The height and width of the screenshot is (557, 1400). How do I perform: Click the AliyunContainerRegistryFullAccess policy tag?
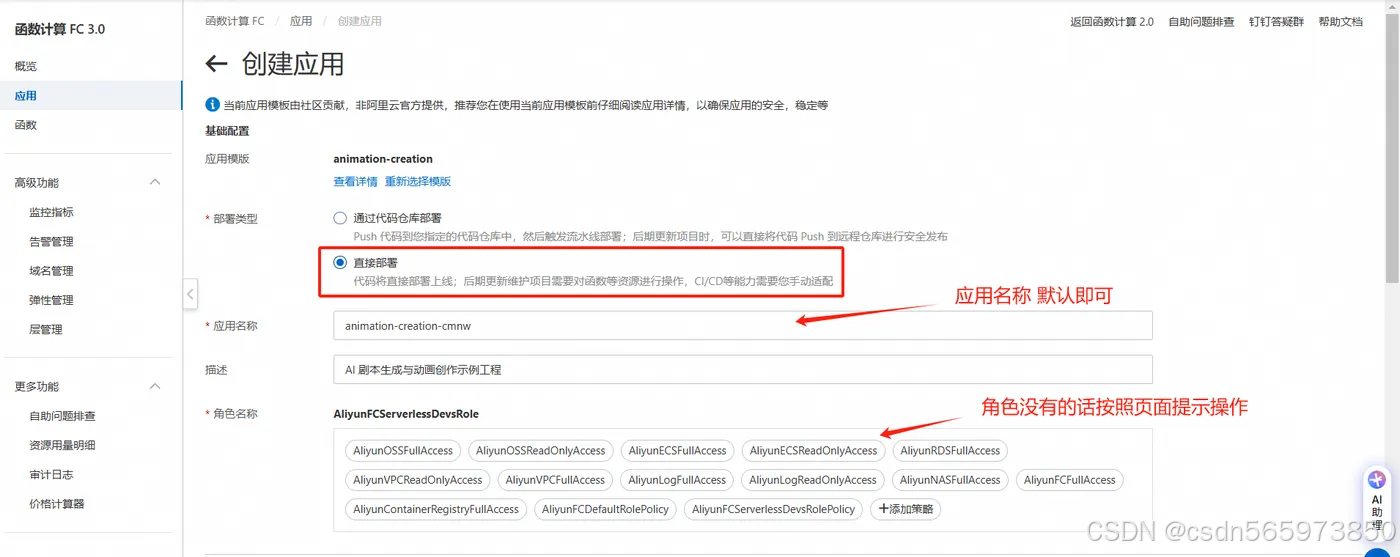[x=436, y=509]
